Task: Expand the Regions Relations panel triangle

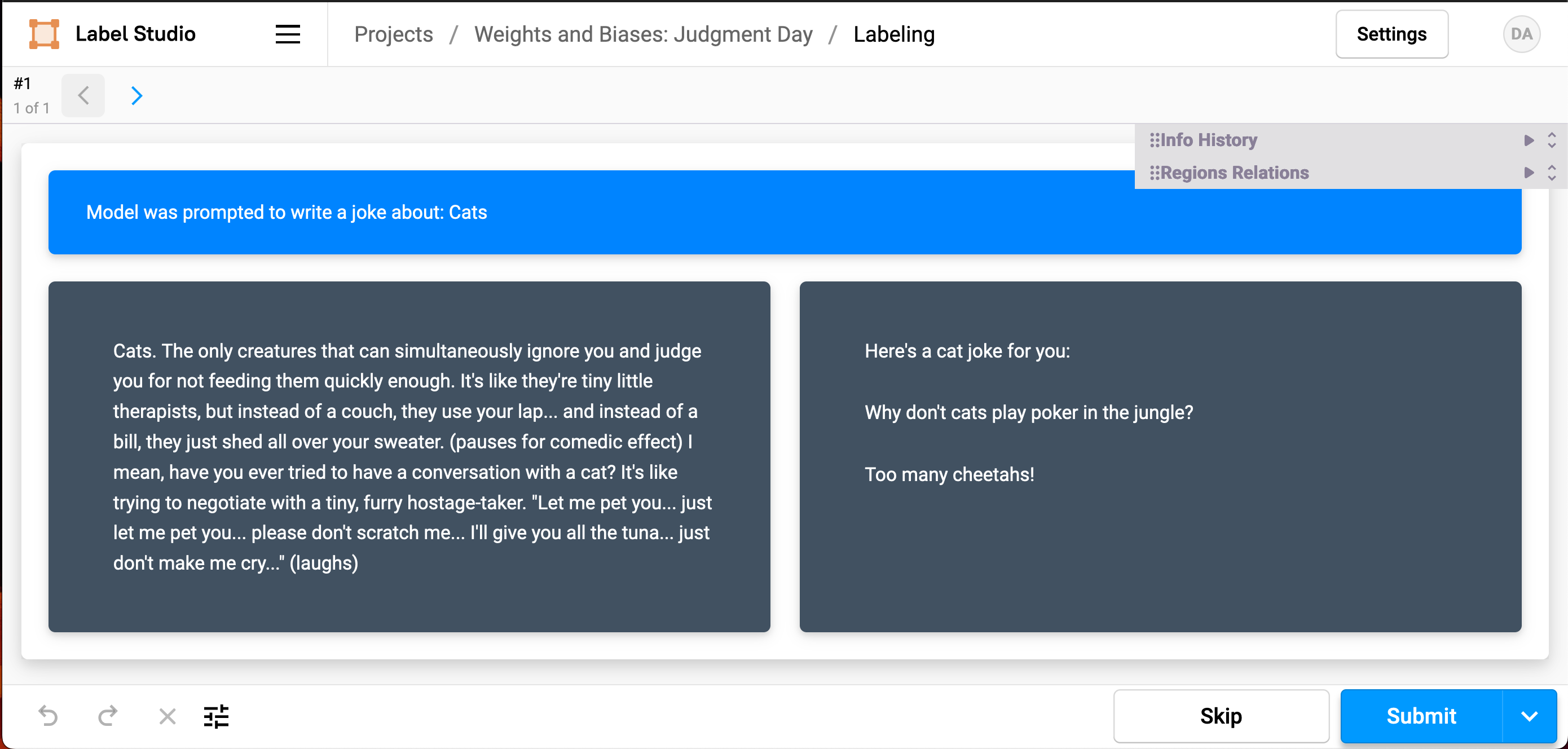Action: [1529, 172]
